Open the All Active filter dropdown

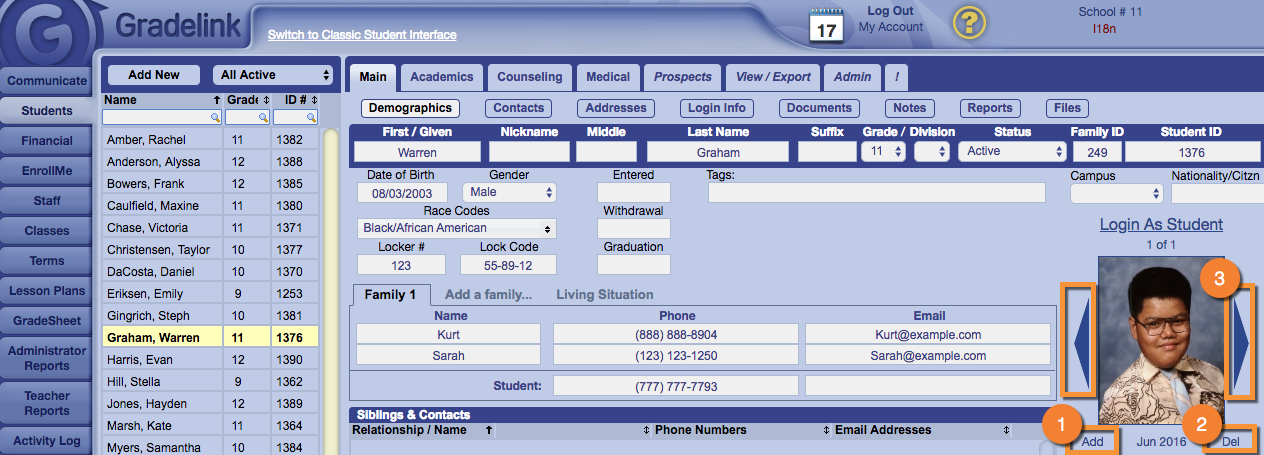[x=273, y=75]
